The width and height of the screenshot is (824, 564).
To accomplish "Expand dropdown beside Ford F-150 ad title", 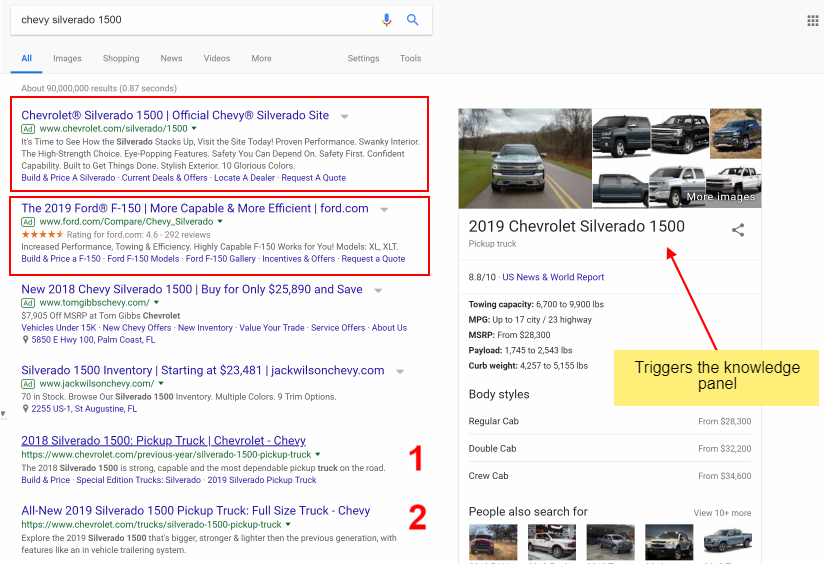I will (384, 209).
